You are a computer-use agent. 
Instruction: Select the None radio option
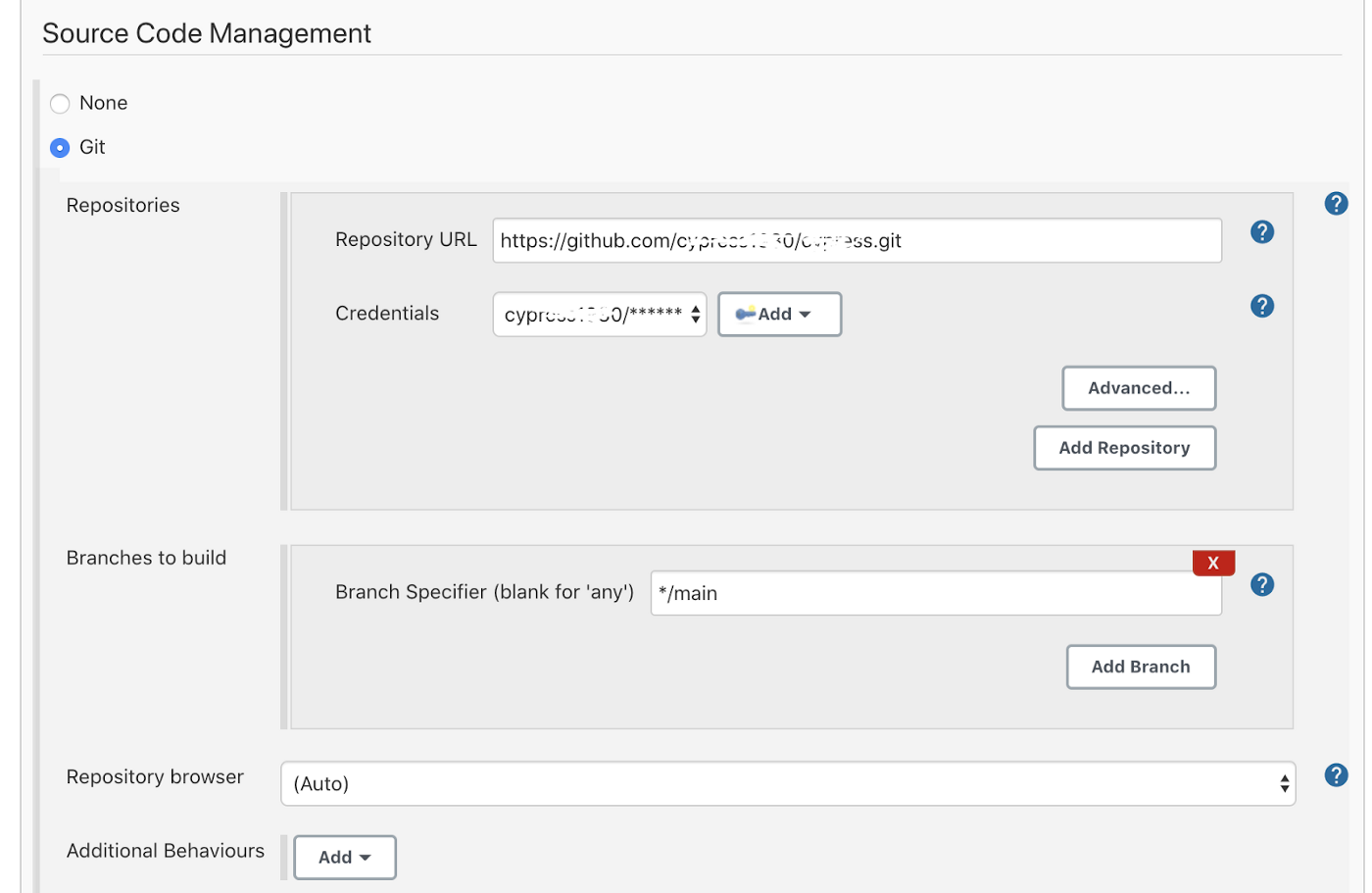60,104
